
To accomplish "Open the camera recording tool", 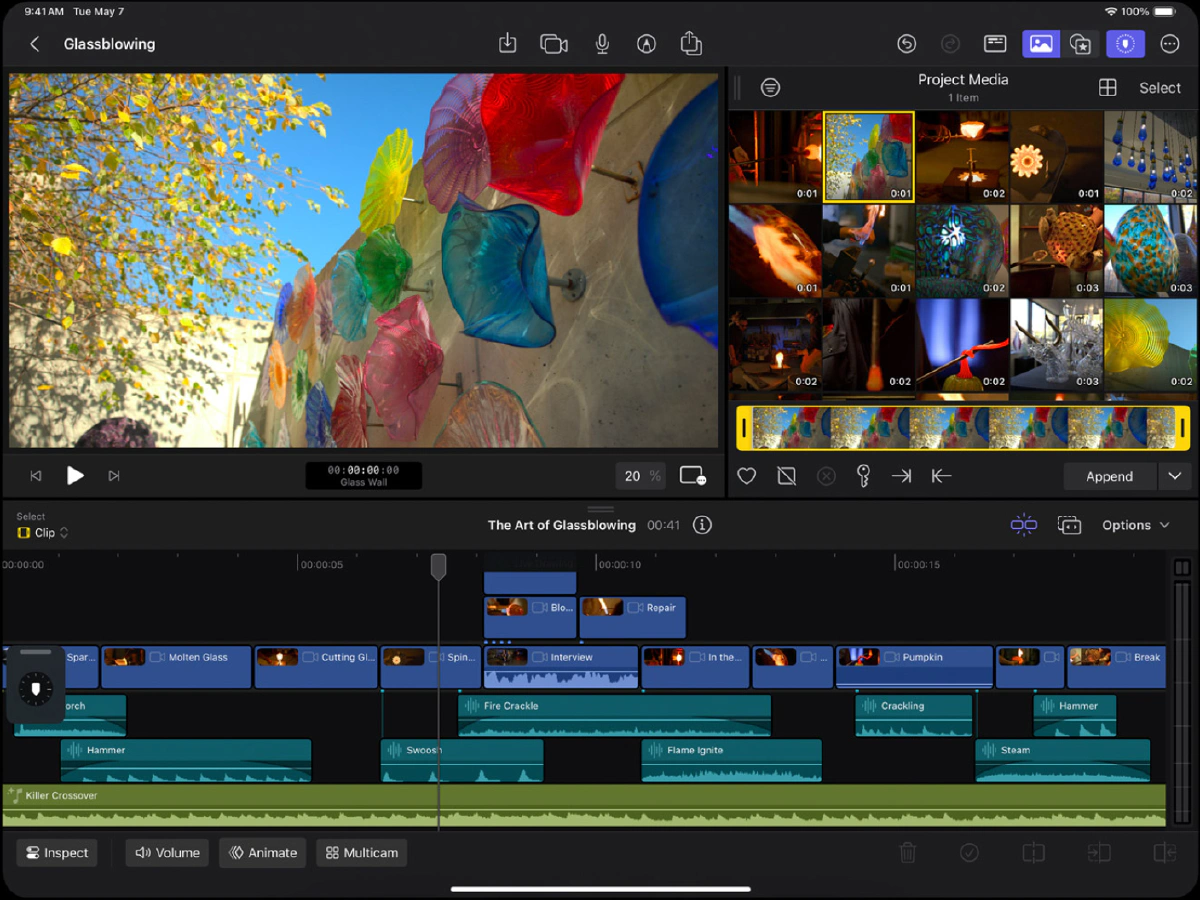I will coord(554,44).
